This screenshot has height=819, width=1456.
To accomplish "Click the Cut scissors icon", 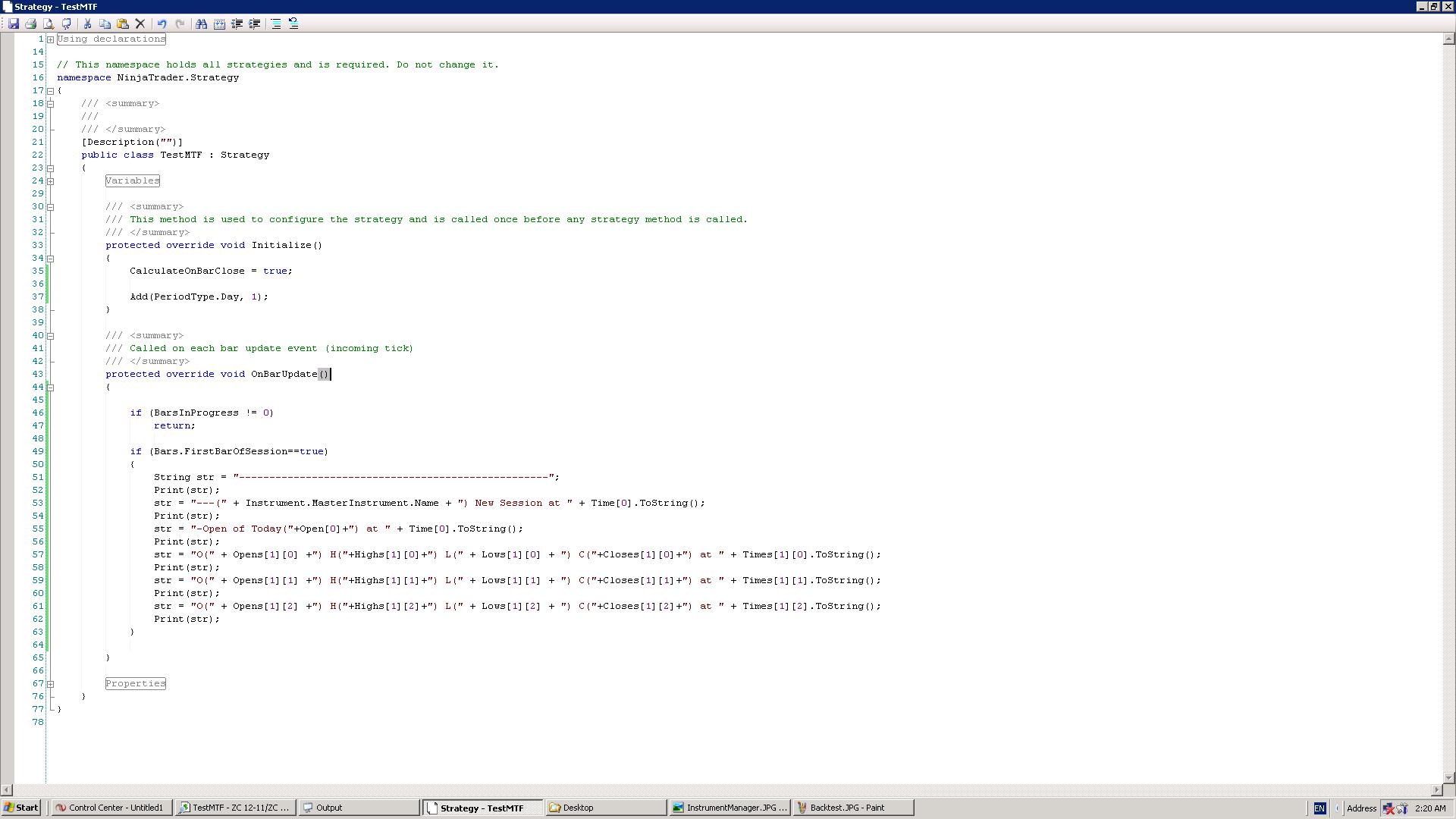I will [87, 24].
